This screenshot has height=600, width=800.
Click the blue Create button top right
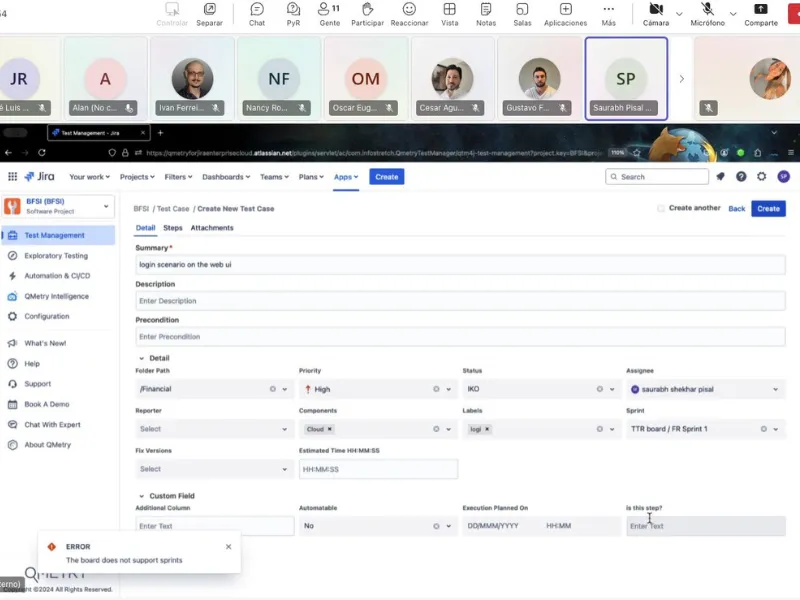(768, 208)
